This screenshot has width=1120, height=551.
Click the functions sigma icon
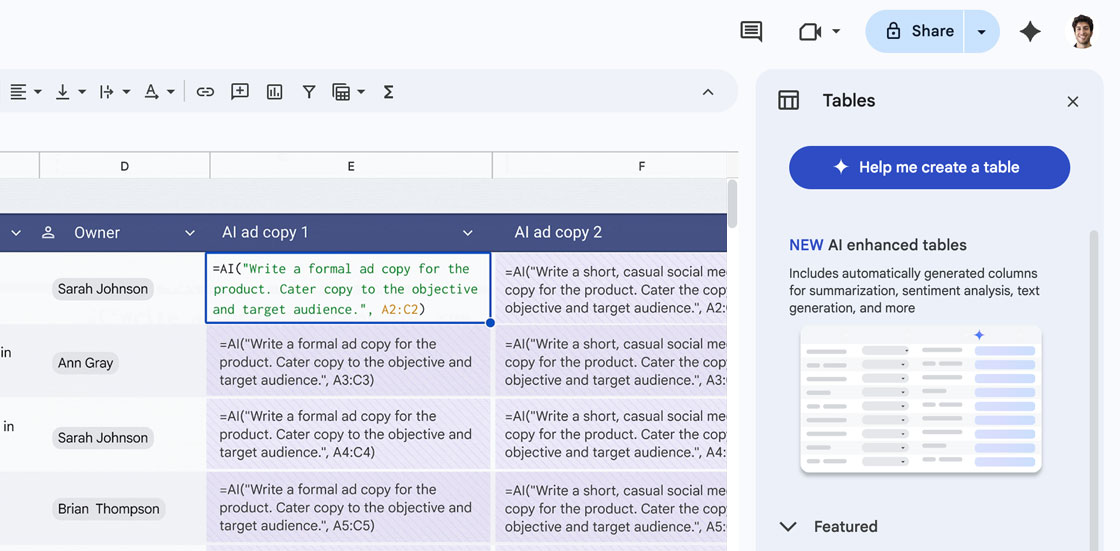click(x=388, y=92)
